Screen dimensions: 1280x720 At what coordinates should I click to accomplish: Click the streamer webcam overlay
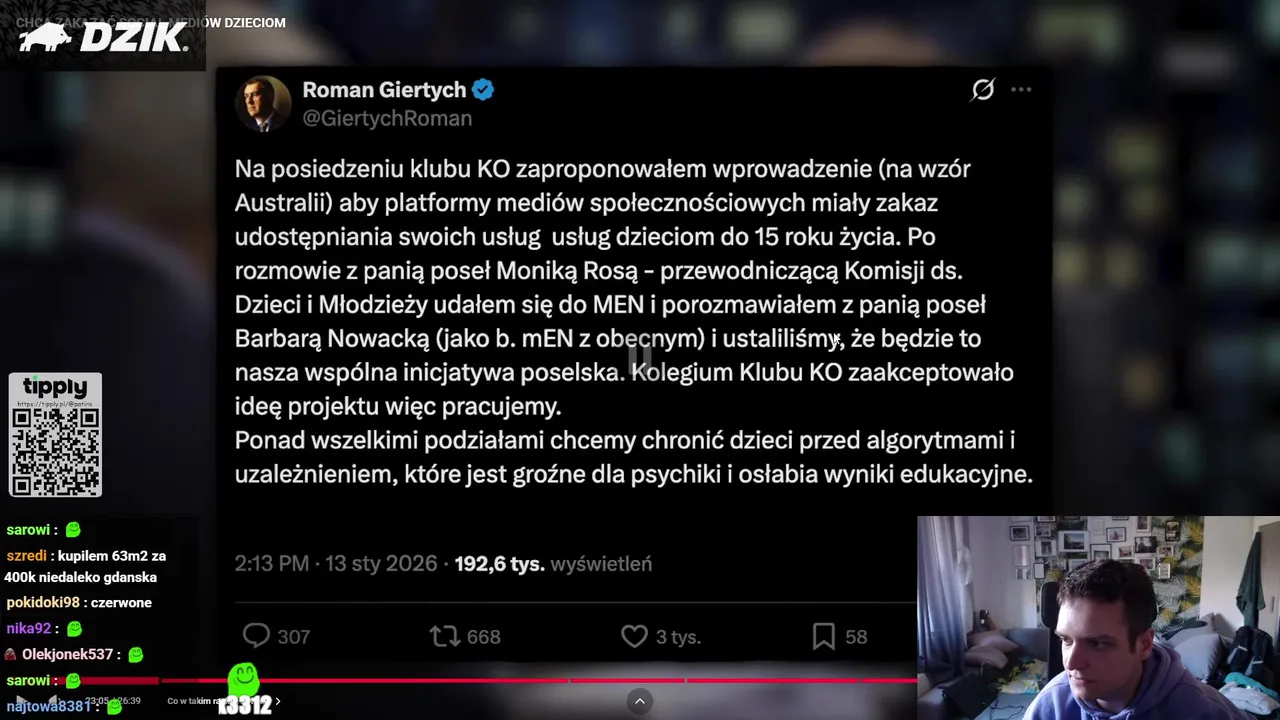(1098, 618)
